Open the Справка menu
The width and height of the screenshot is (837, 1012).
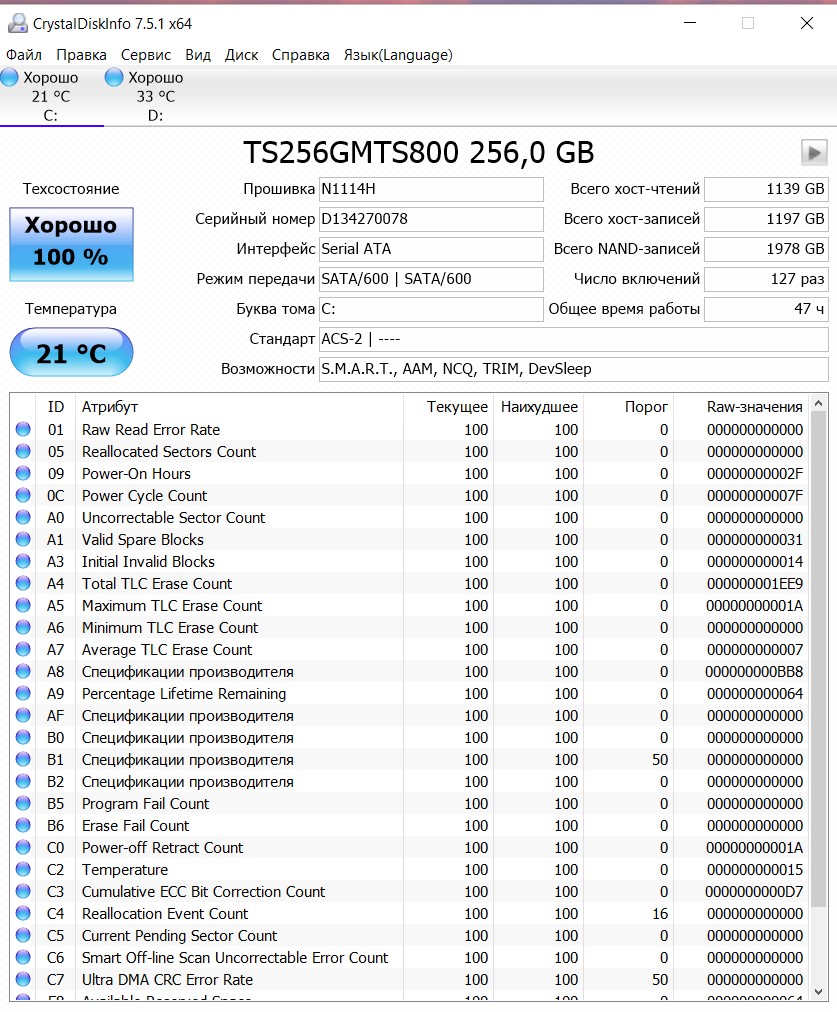tap(301, 55)
